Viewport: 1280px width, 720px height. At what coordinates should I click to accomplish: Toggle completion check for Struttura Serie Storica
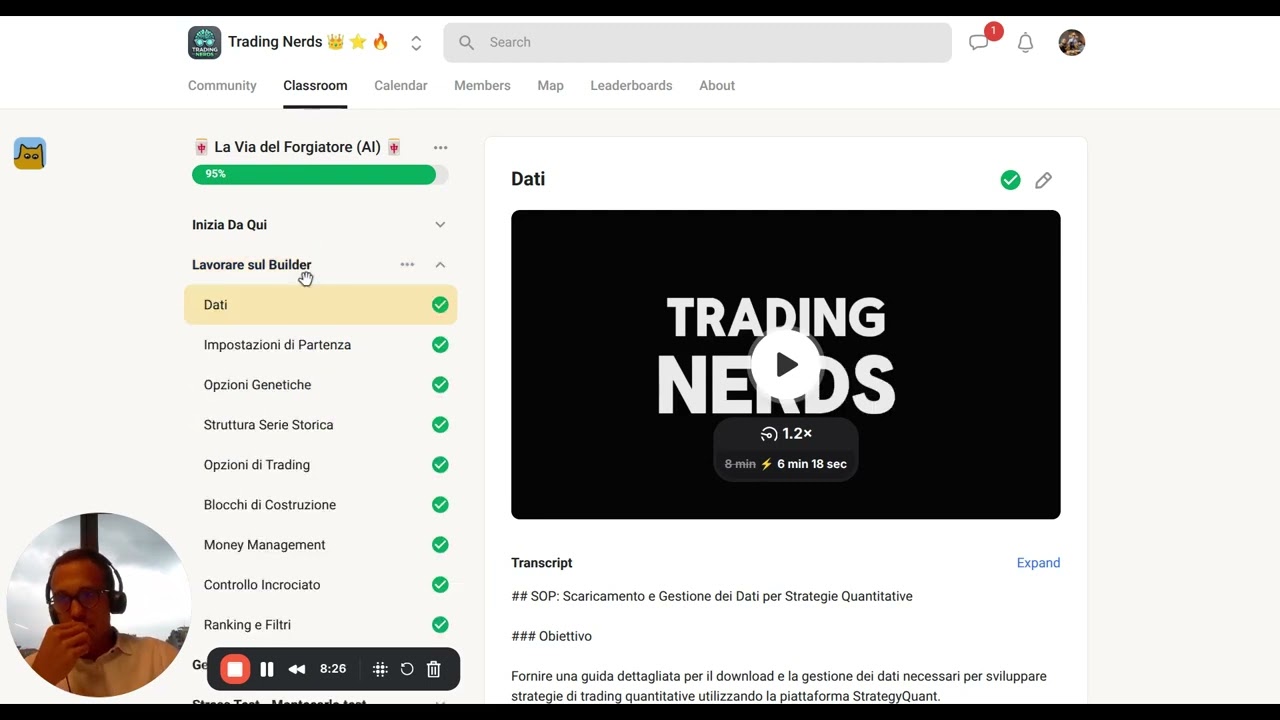(440, 425)
